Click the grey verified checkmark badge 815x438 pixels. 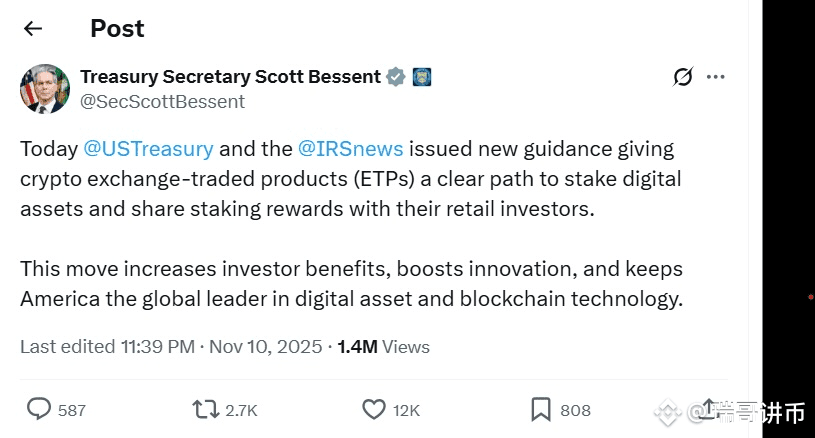pyautogui.click(x=397, y=77)
